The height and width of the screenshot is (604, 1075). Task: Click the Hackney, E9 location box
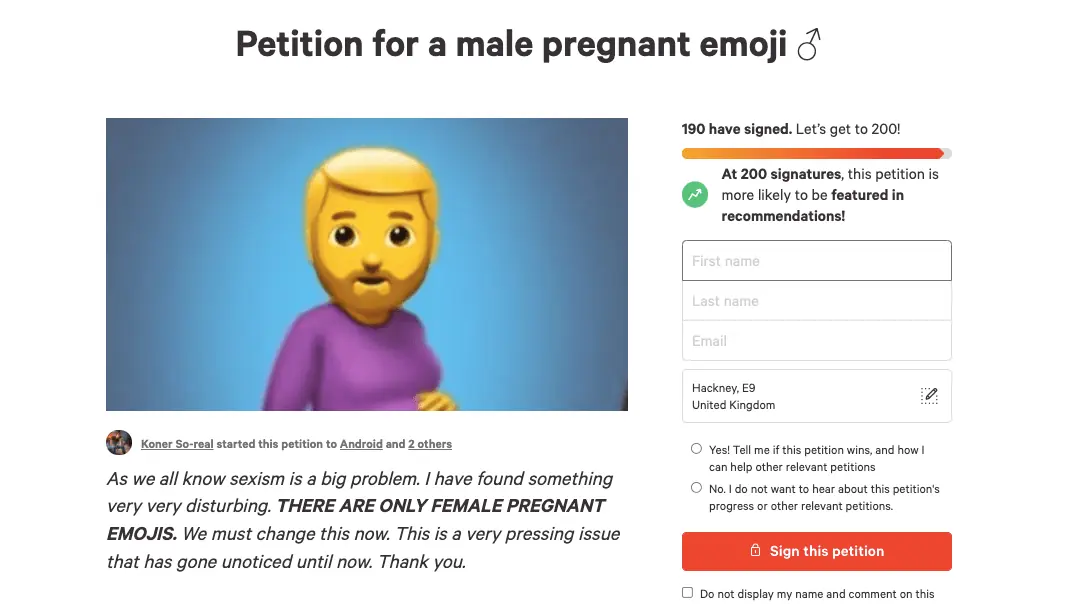tap(800, 396)
